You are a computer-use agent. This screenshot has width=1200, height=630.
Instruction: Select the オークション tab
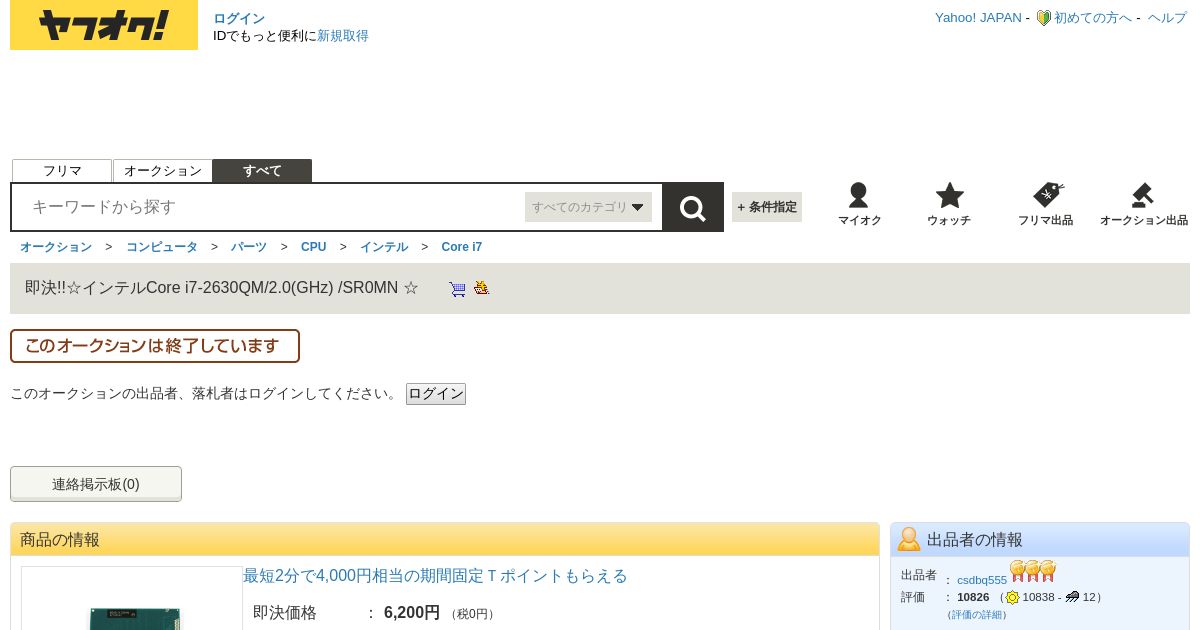tap(163, 171)
